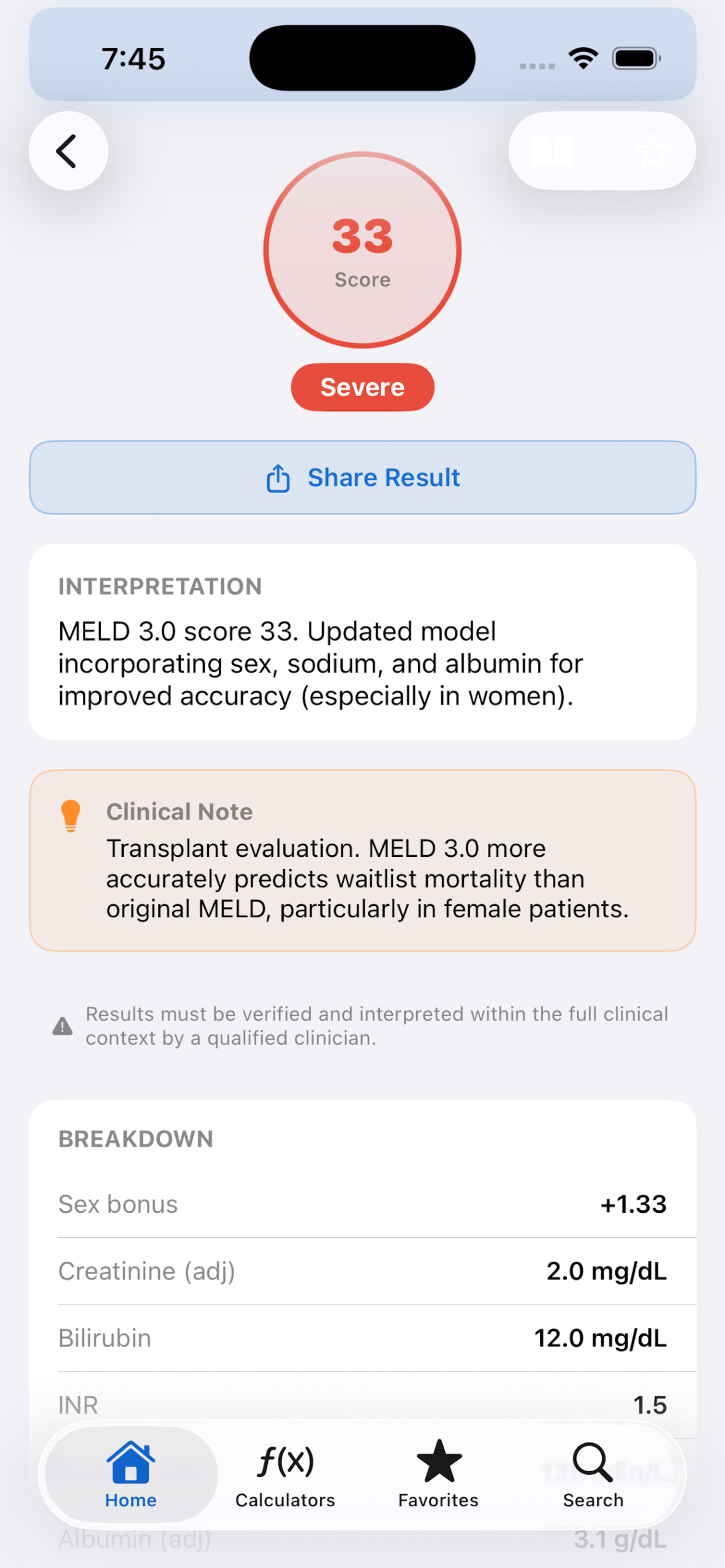This screenshot has width=725, height=1568.
Task: Tap the Wi-Fi status icon
Action: [x=583, y=58]
